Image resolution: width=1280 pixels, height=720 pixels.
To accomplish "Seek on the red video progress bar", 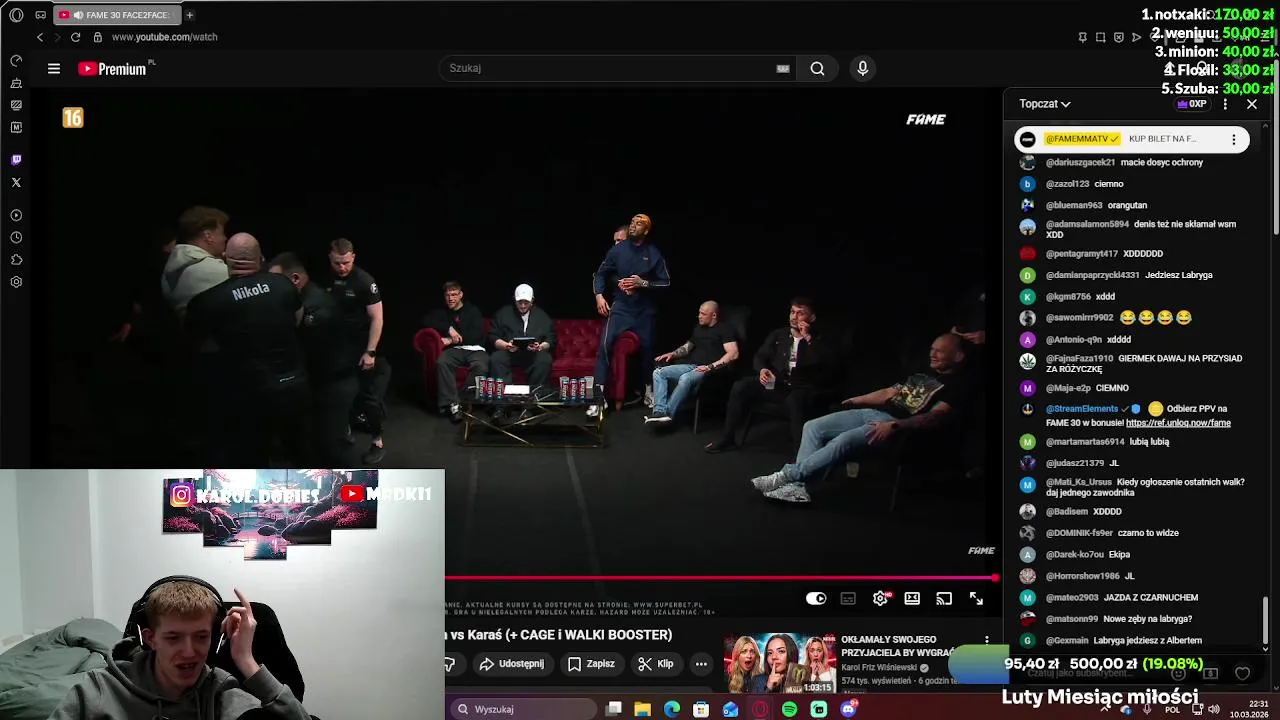I will coord(720,578).
